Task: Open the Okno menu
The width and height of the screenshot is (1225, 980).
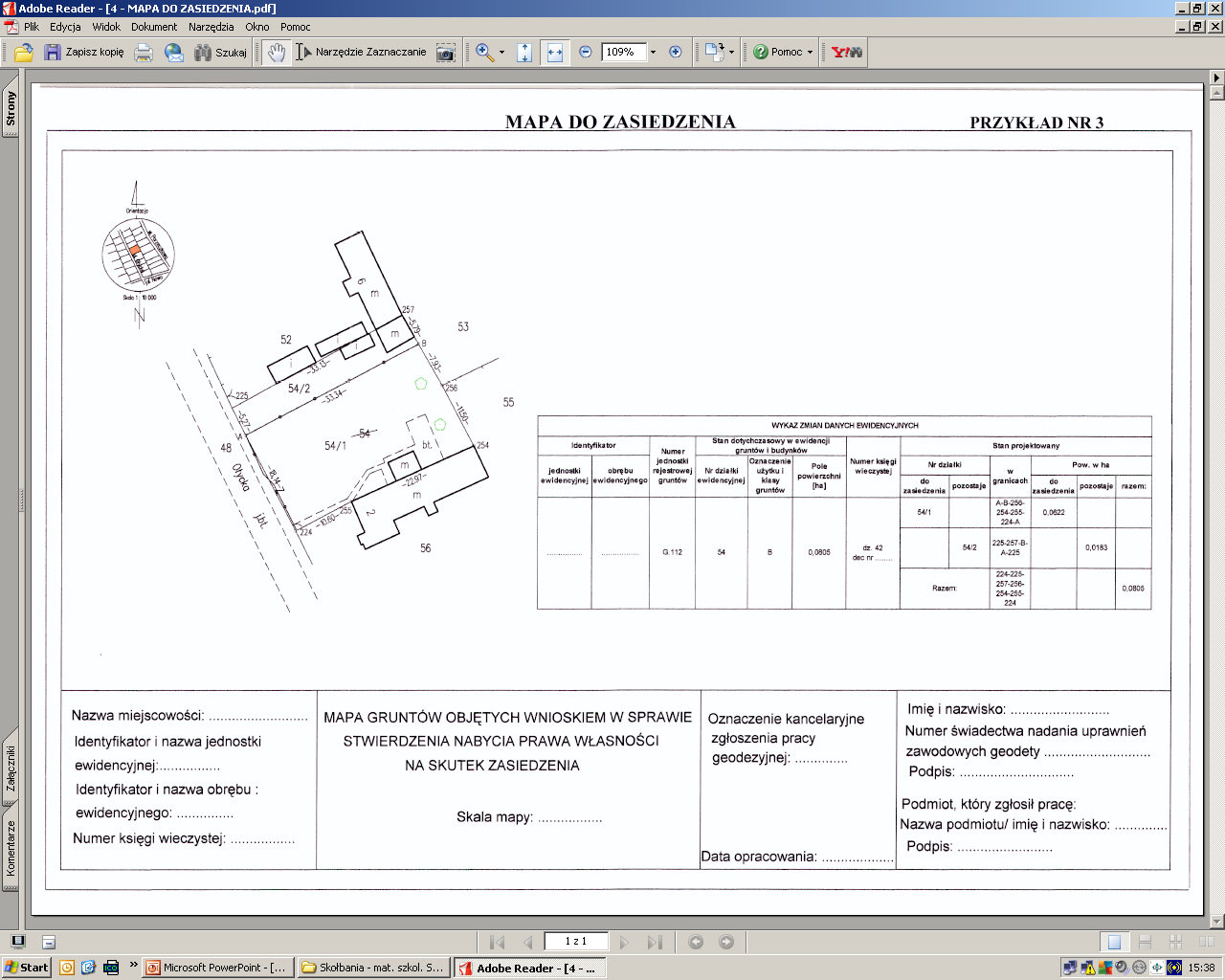Action: point(257,27)
